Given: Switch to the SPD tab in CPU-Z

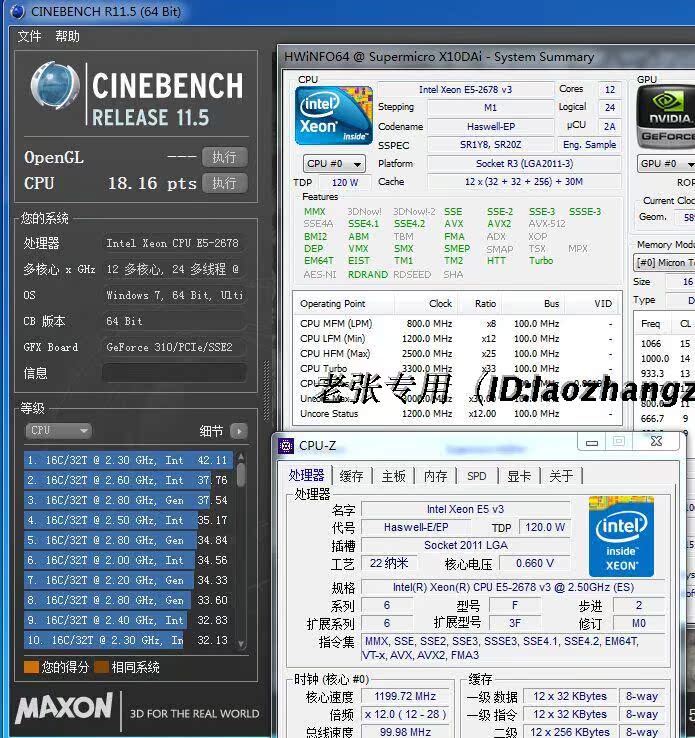Looking at the screenshot, I should pyautogui.click(x=477, y=476).
